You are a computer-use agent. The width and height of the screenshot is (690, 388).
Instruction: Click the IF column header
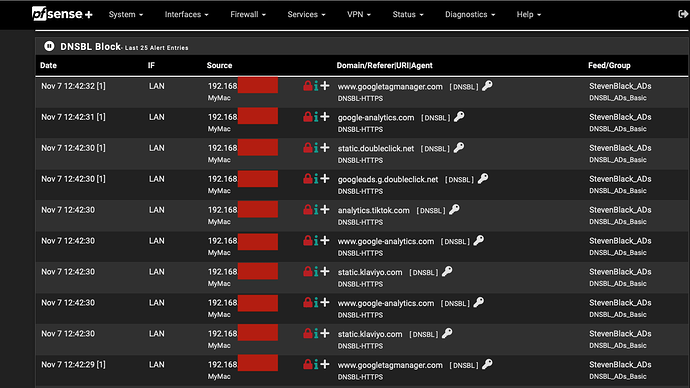[151, 66]
